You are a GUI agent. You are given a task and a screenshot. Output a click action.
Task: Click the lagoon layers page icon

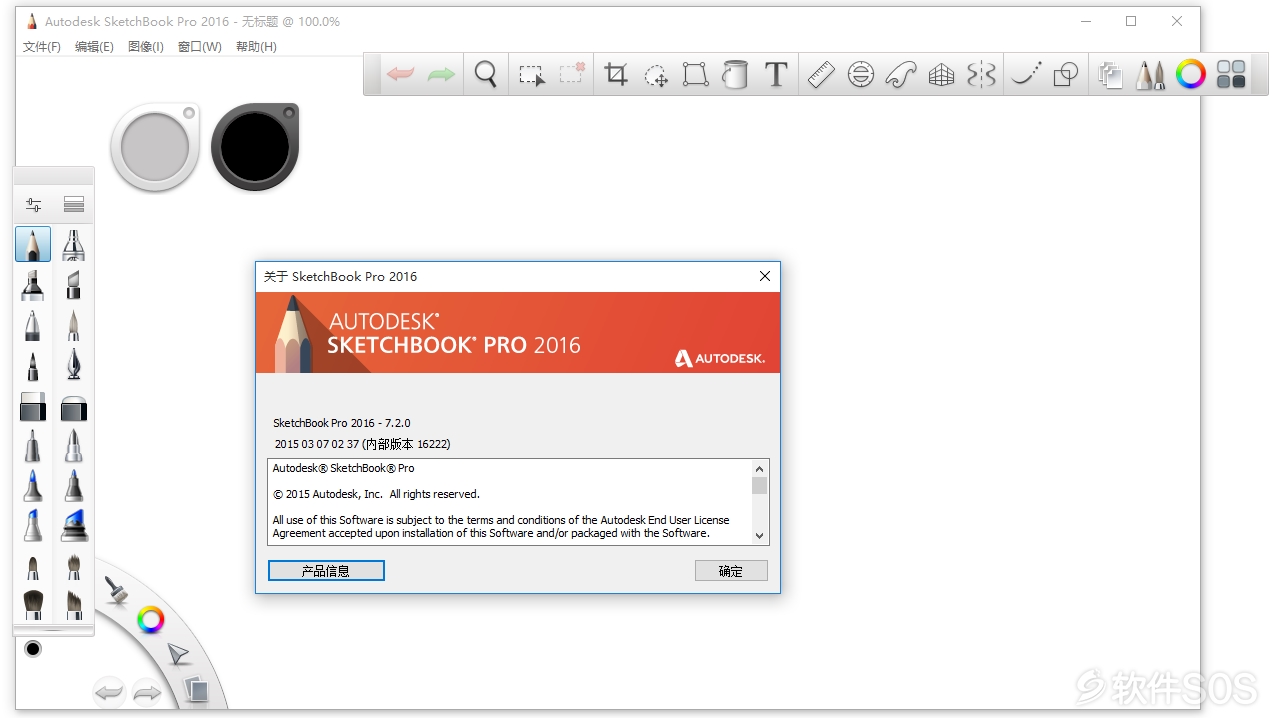(197, 689)
